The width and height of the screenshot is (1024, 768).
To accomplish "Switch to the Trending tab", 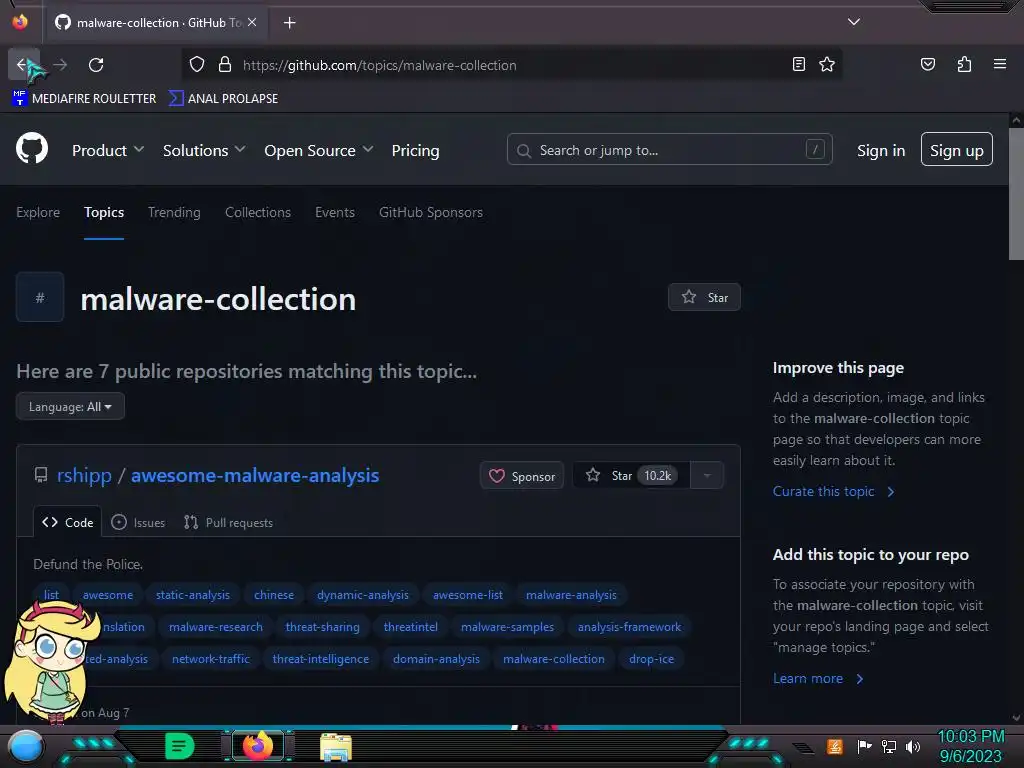I will click(x=174, y=212).
